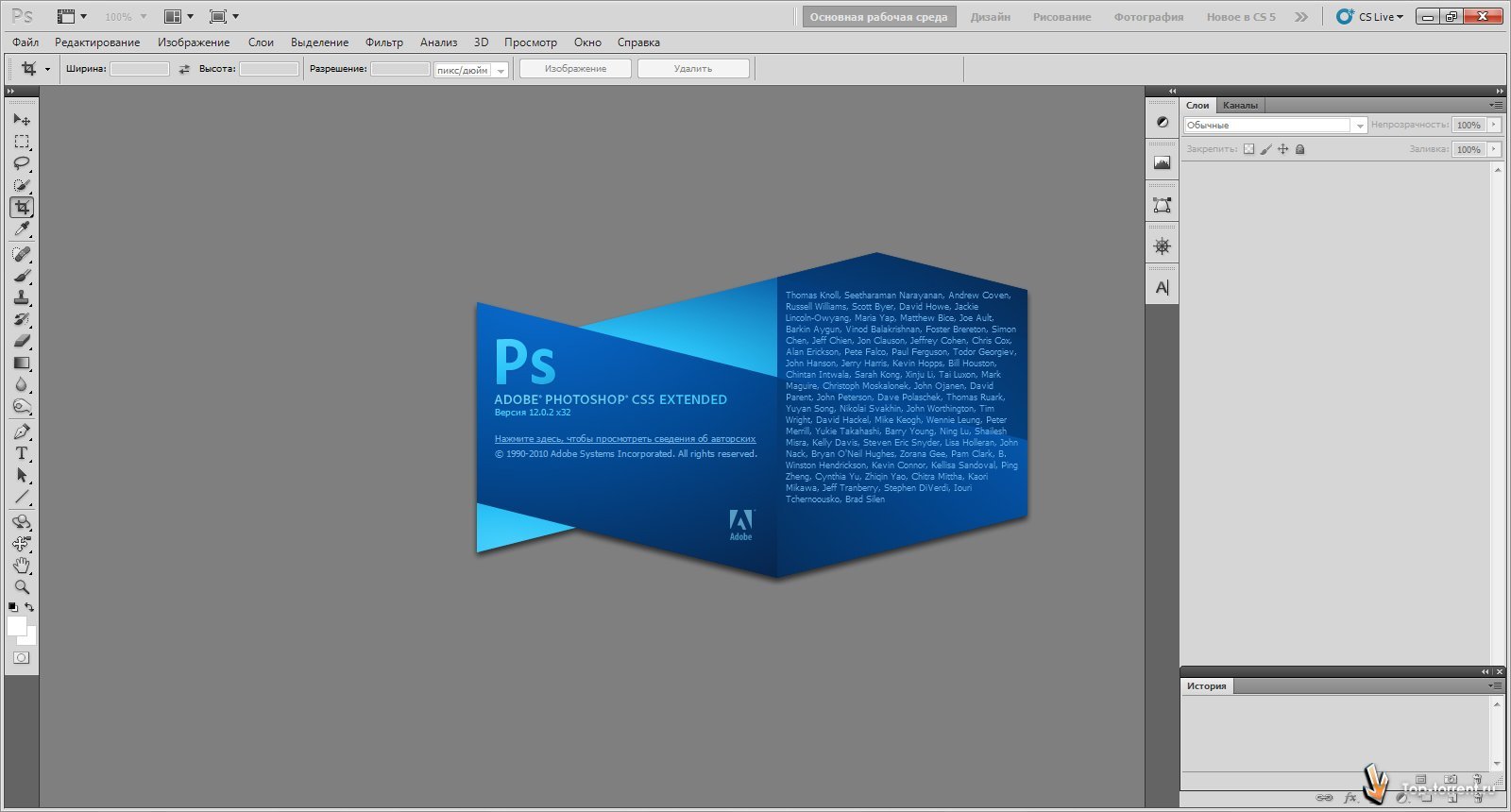The width and height of the screenshot is (1511, 812).
Task: Select the 3D Object Rotate tool
Action: pyautogui.click(x=22, y=522)
